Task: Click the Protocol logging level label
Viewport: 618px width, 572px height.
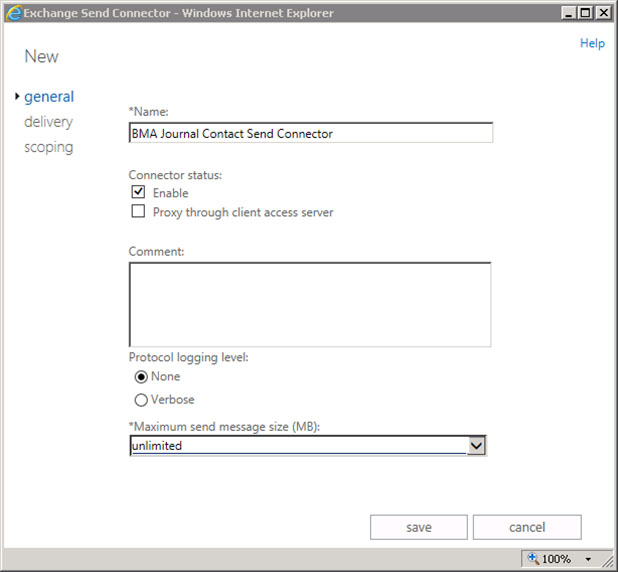Action: (188, 357)
